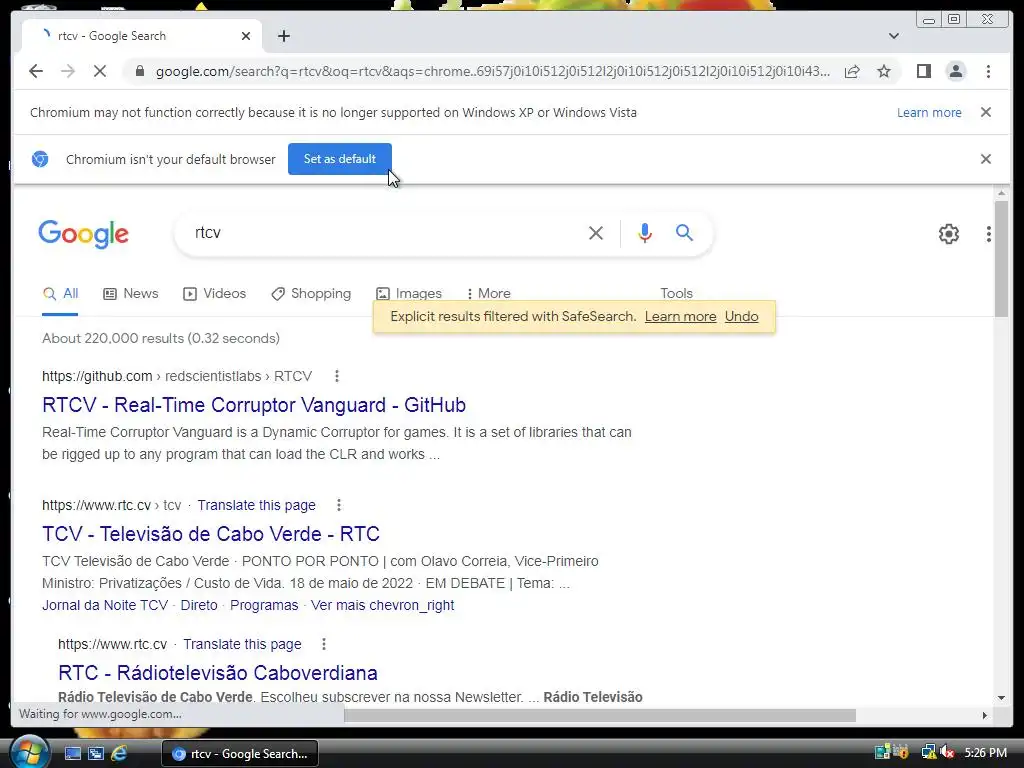Screen dimensions: 1024x768
Task: Open RTC - Rádiotelevisão Caboverdiana result
Action: click(218, 673)
